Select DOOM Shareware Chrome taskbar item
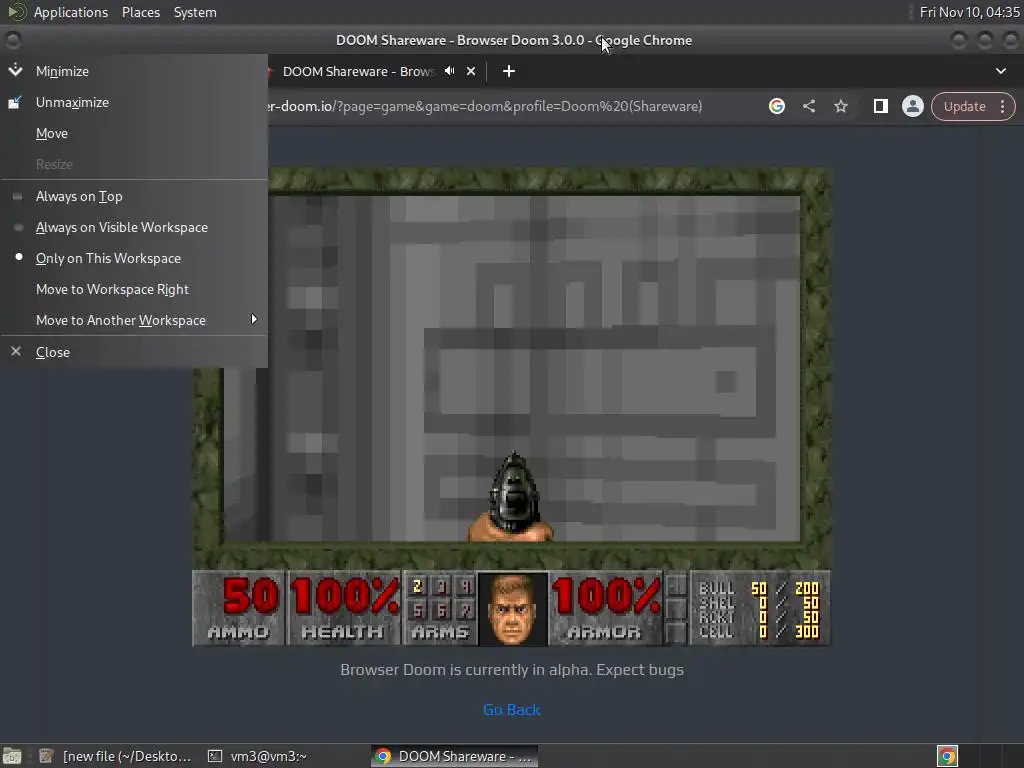This screenshot has width=1024, height=768. point(455,756)
